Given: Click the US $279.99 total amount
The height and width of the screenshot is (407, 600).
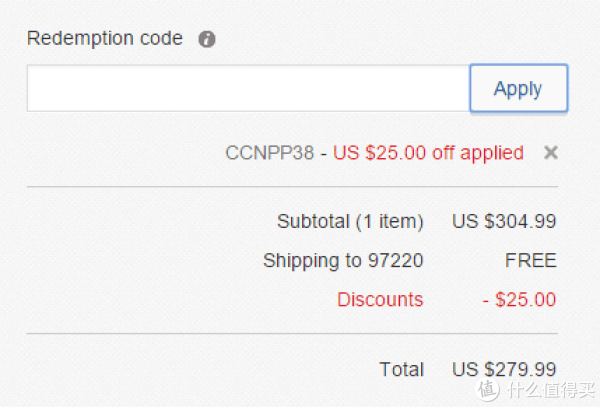Looking at the screenshot, I should coord(504,370).
